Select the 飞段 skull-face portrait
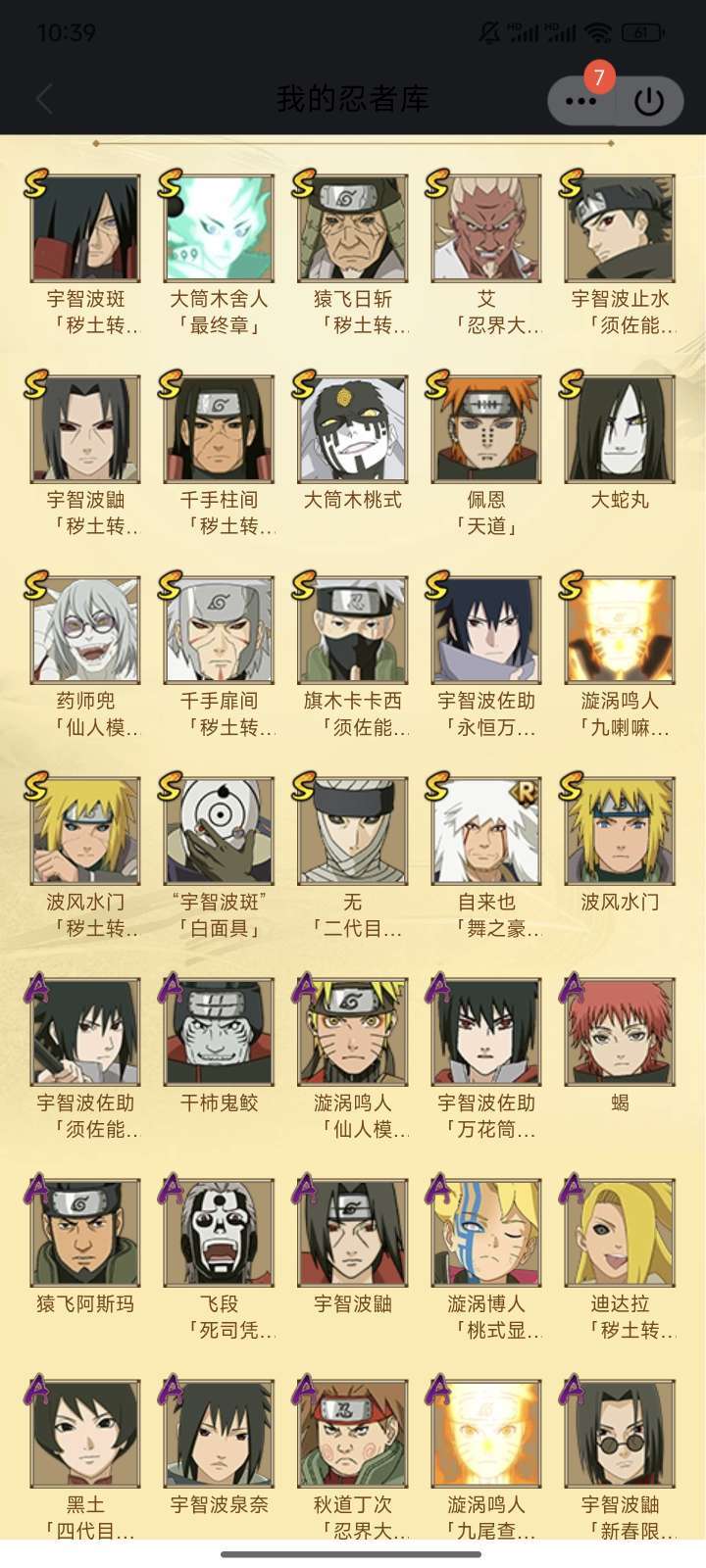706x1568 pixels. coord(219,1233)
